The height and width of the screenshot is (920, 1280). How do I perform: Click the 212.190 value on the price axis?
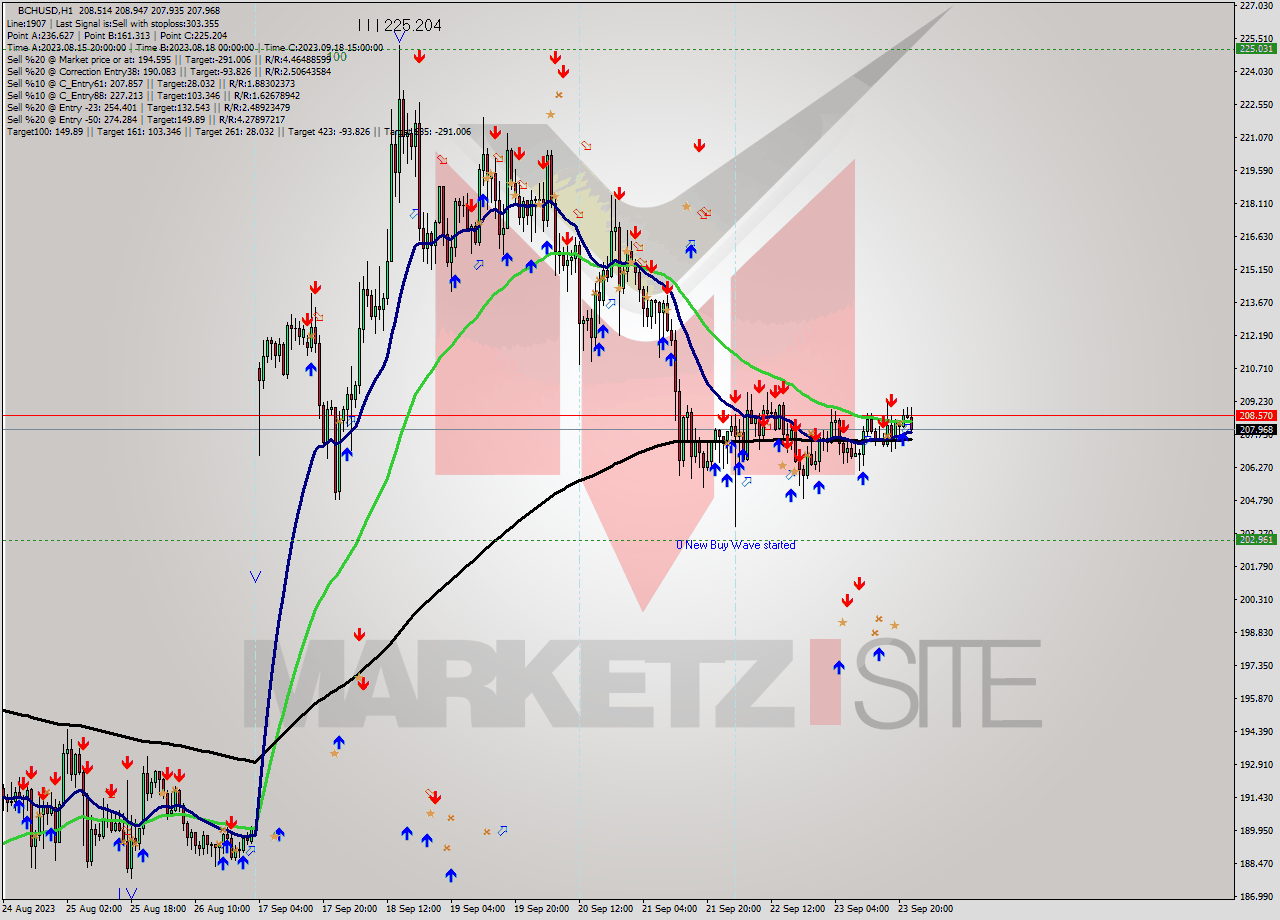1255,336
